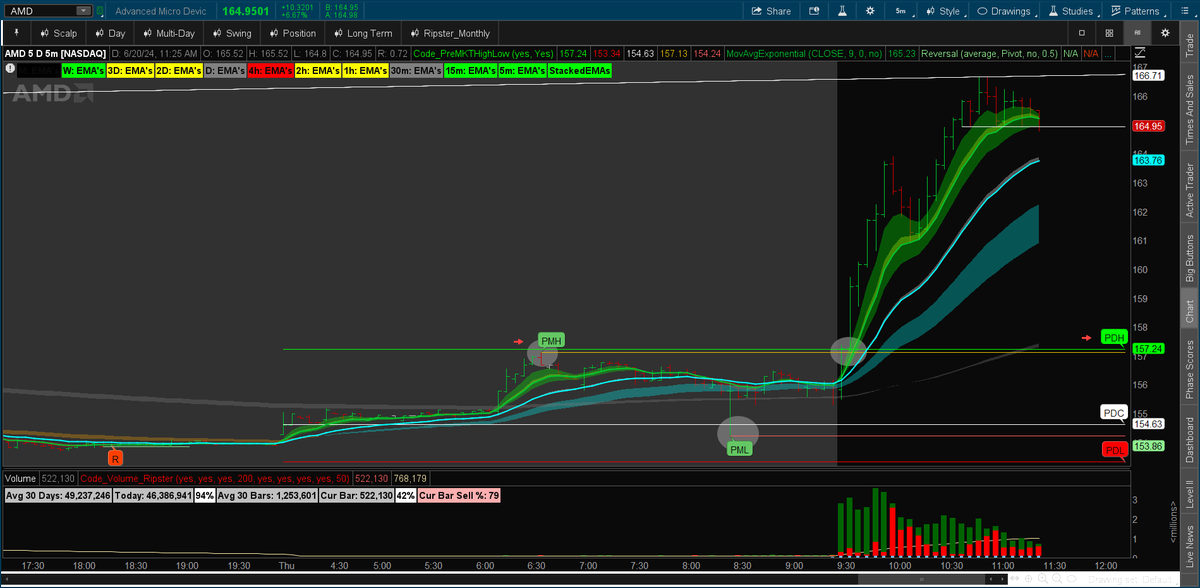Click the orange R reversal marker
The width and height of the screenshot is (1200, 588).
[x=116, y=458]
